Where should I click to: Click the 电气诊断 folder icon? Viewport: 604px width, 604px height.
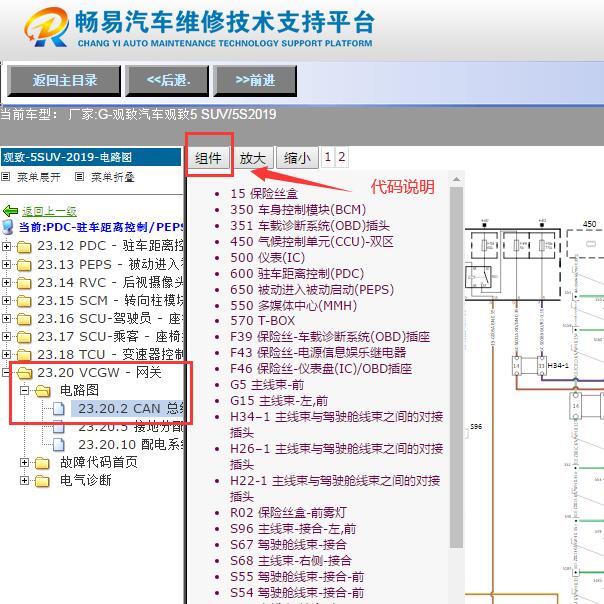click(x=42, y=481)
